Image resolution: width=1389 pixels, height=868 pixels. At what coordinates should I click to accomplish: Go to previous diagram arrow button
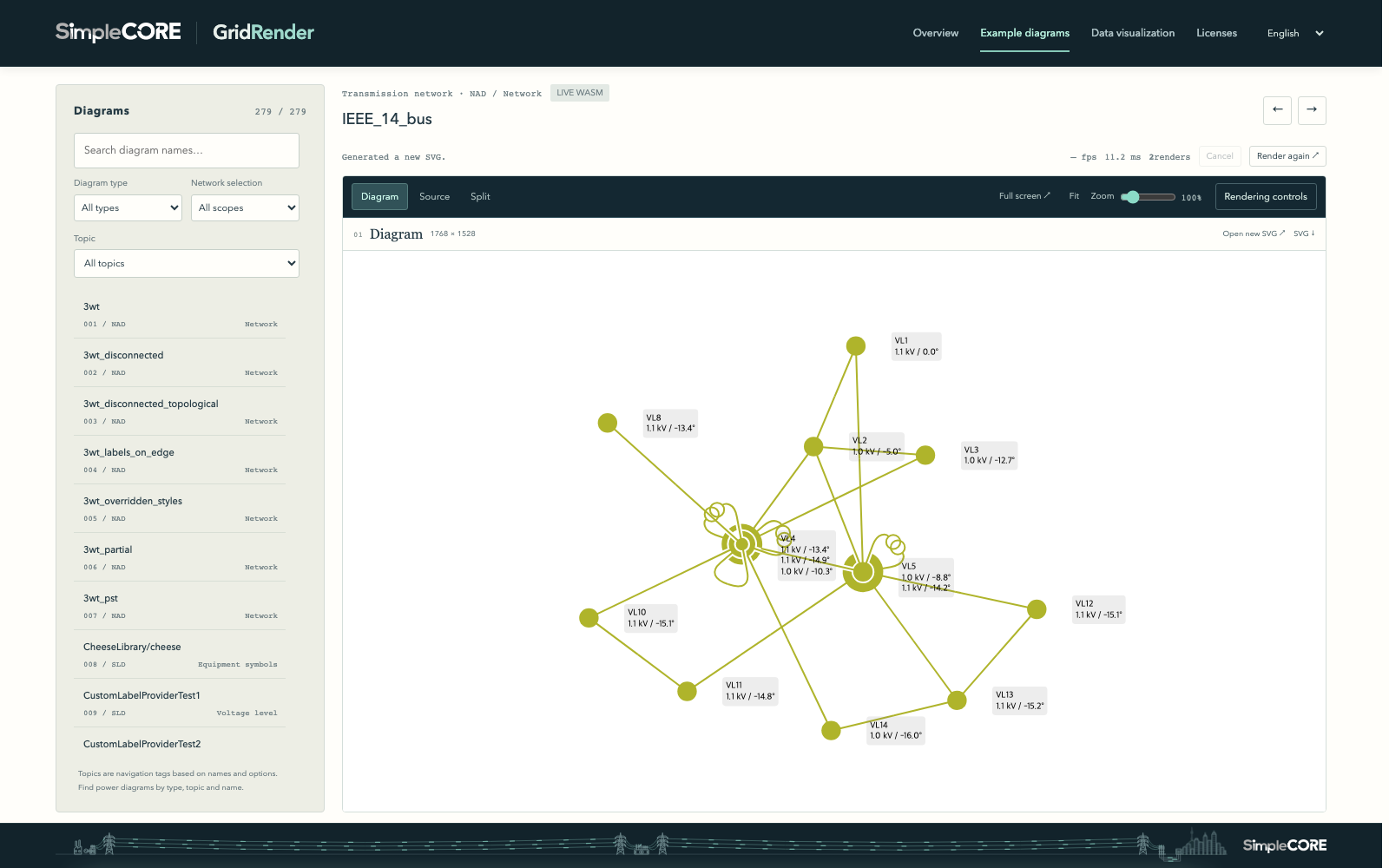[x=1277, y=110]
